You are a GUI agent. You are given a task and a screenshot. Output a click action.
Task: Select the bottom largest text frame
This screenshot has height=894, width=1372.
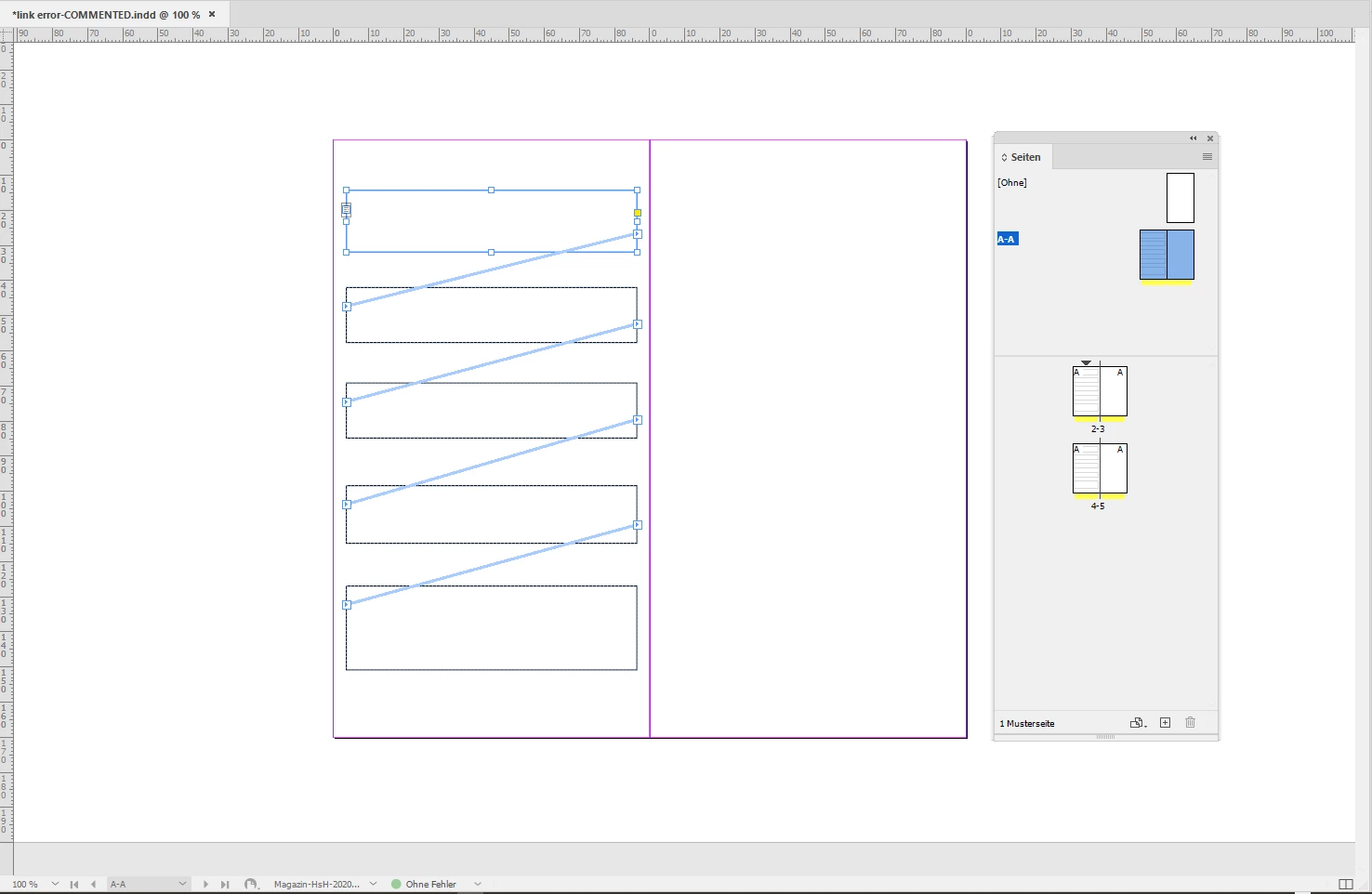point(492,628)
